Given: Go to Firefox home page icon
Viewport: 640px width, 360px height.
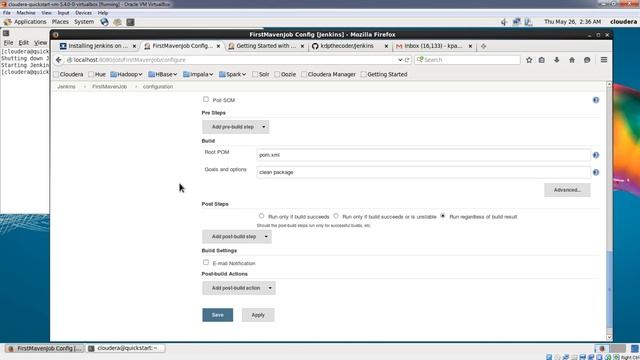Looking at the screenshot, I should (572, 60).
